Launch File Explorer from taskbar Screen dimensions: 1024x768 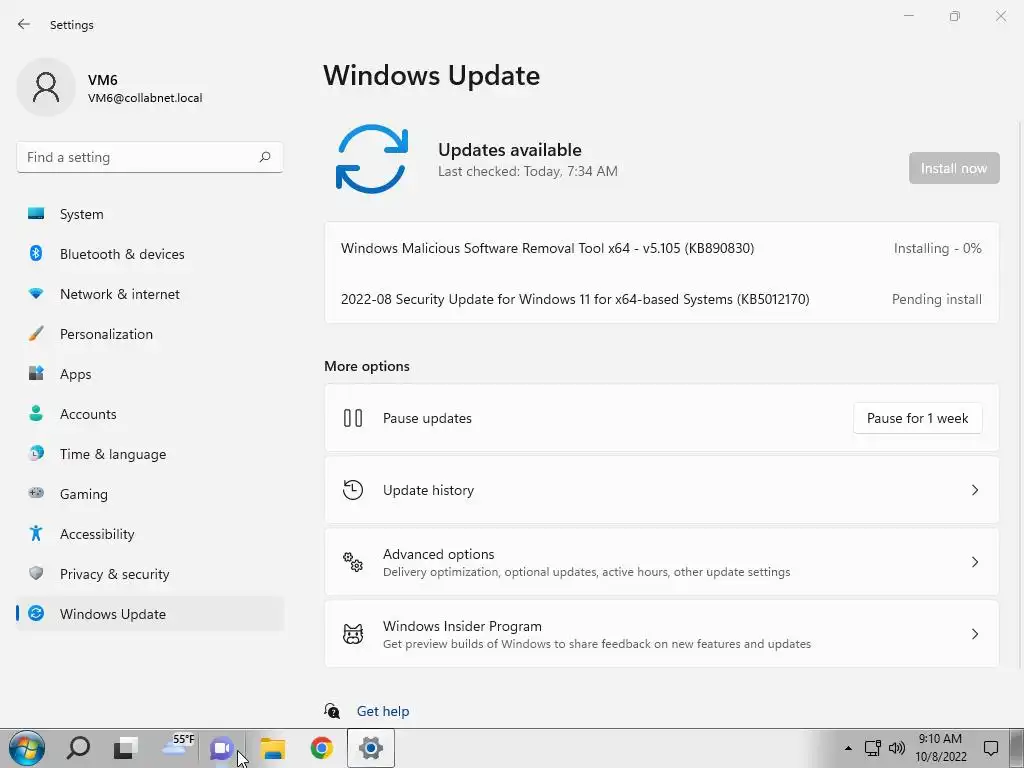(273, 748)
